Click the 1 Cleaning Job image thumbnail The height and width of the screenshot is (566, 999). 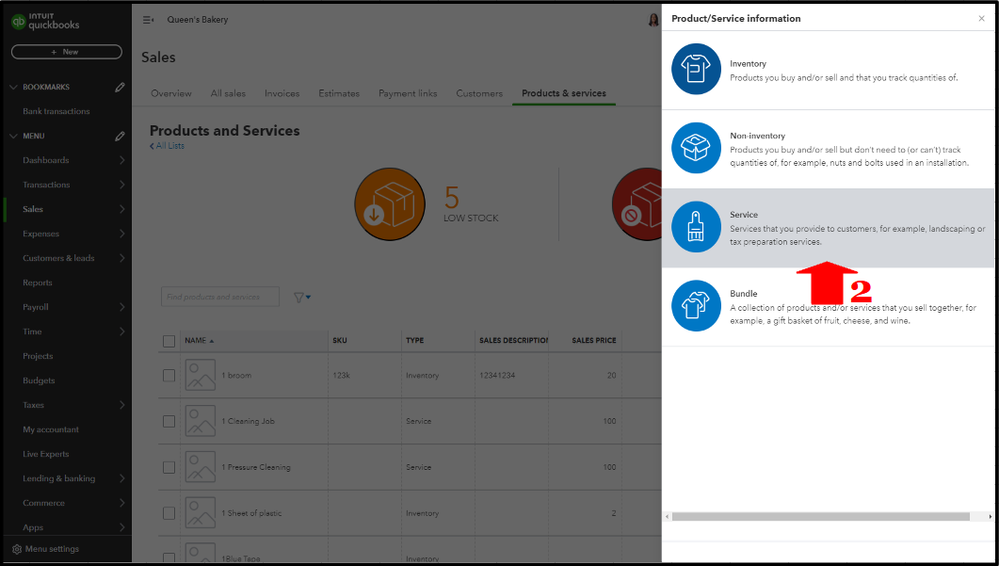pos(200,421)
